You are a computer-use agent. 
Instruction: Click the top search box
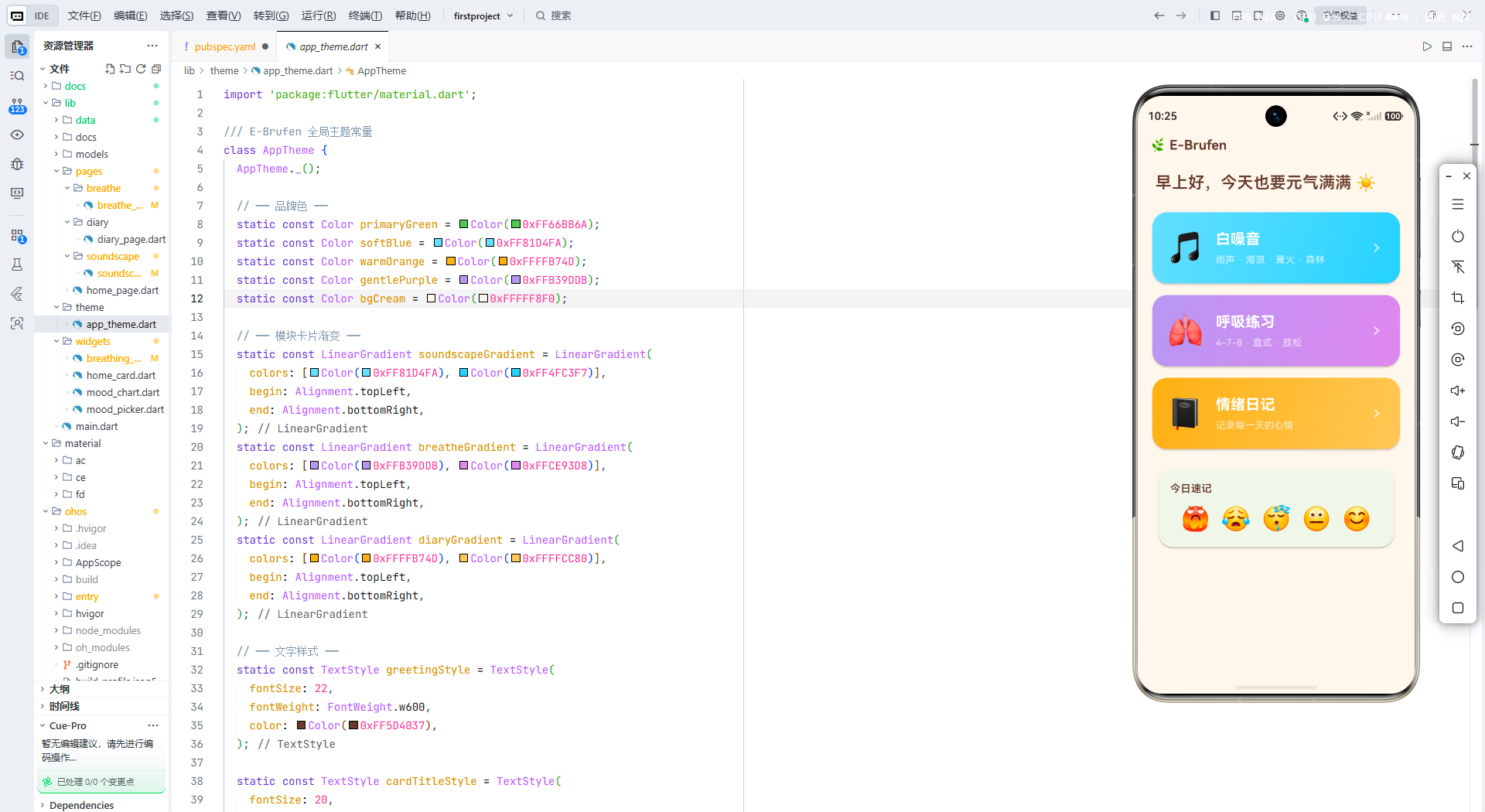tap(561, 15)
